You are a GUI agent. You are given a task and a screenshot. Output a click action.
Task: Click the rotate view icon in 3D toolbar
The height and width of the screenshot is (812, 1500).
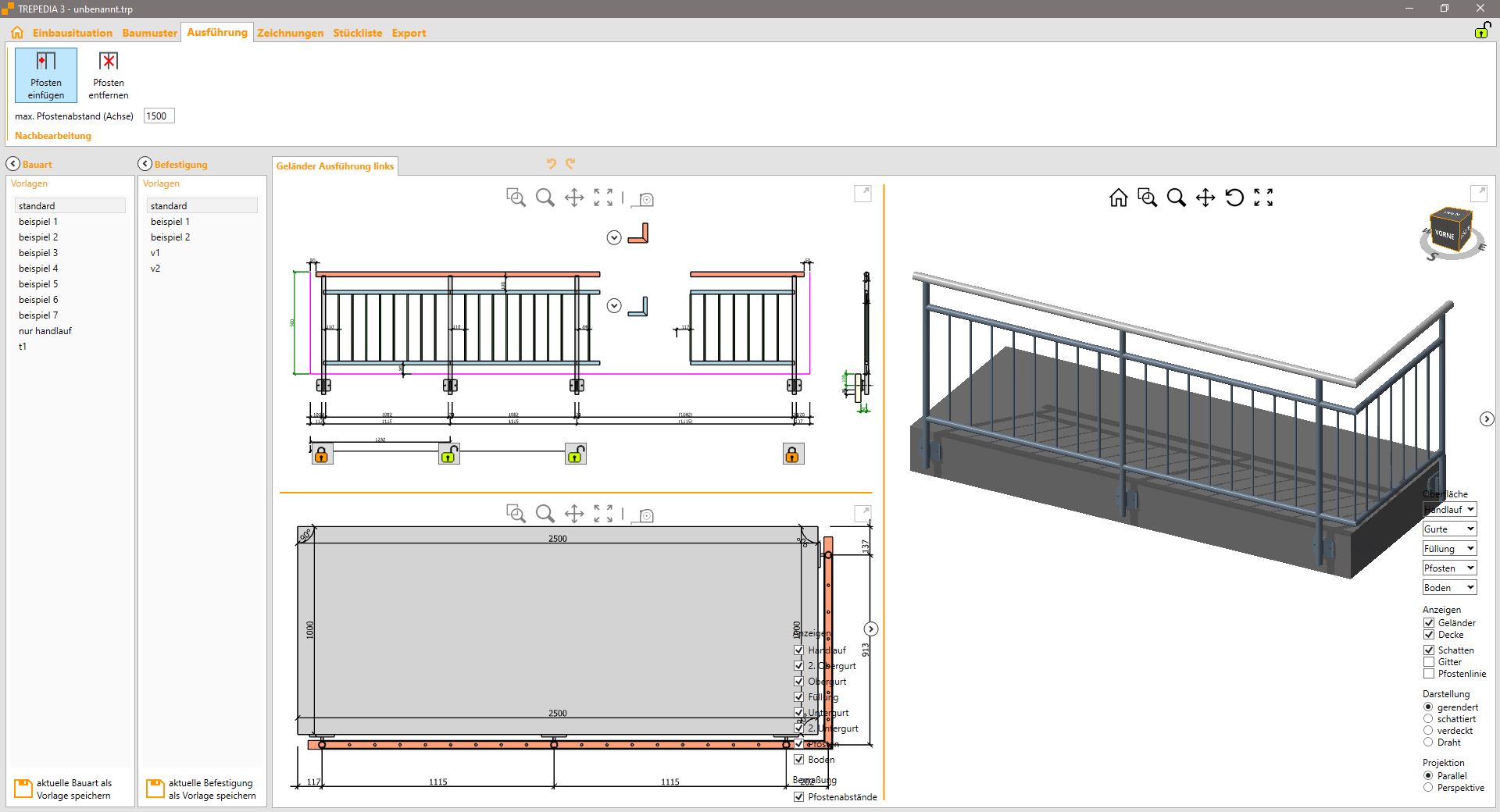click(x=1234, y=198)
